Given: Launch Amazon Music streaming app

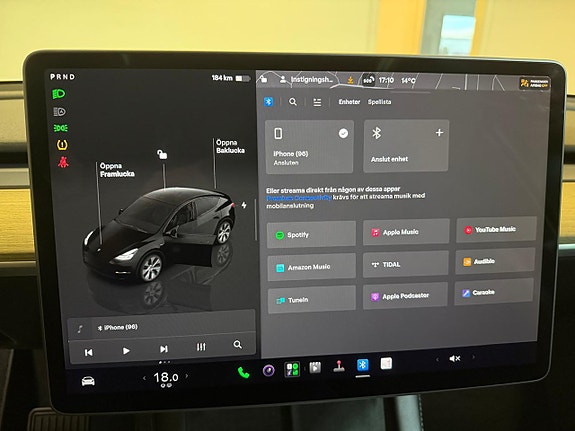Looking at the screenshot, I should [311, 267].
